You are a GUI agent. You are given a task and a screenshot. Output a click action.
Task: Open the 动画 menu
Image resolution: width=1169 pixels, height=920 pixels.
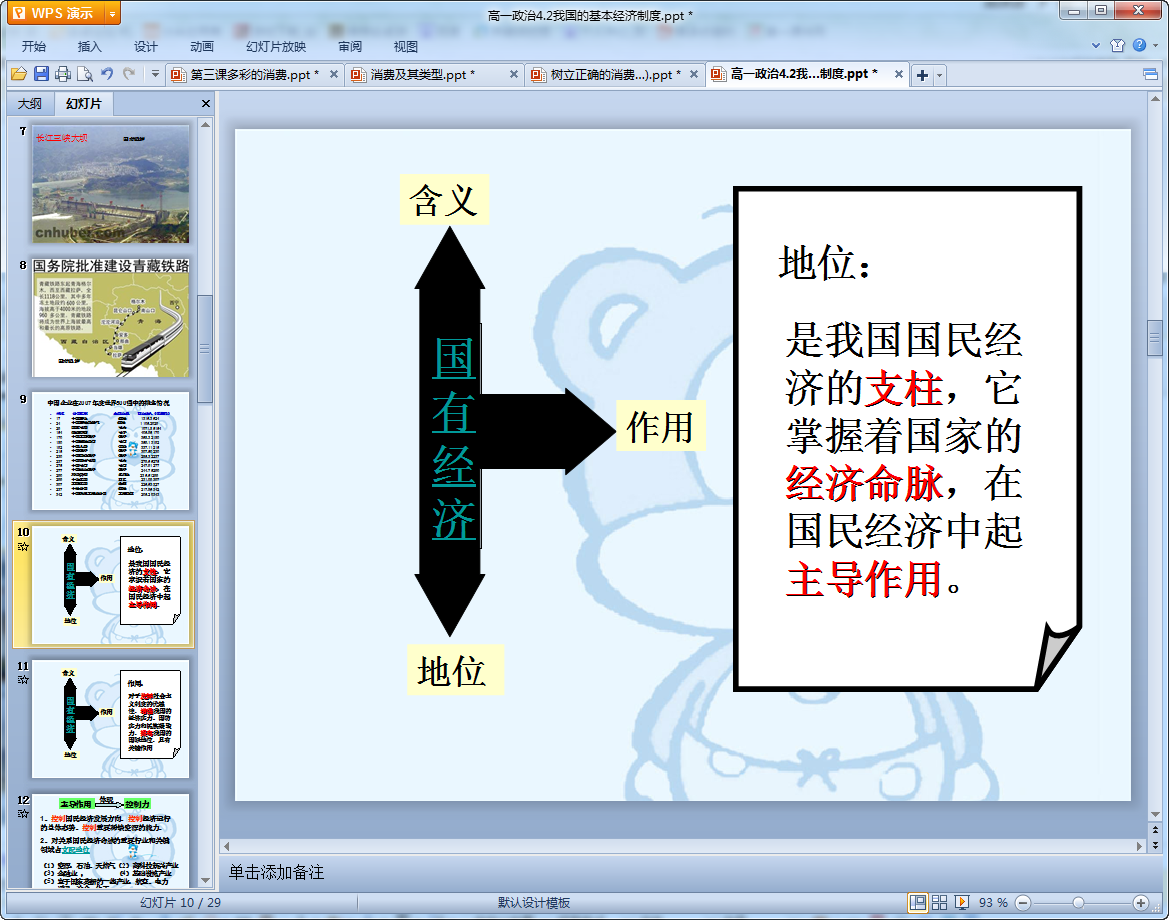coord(201,46)
